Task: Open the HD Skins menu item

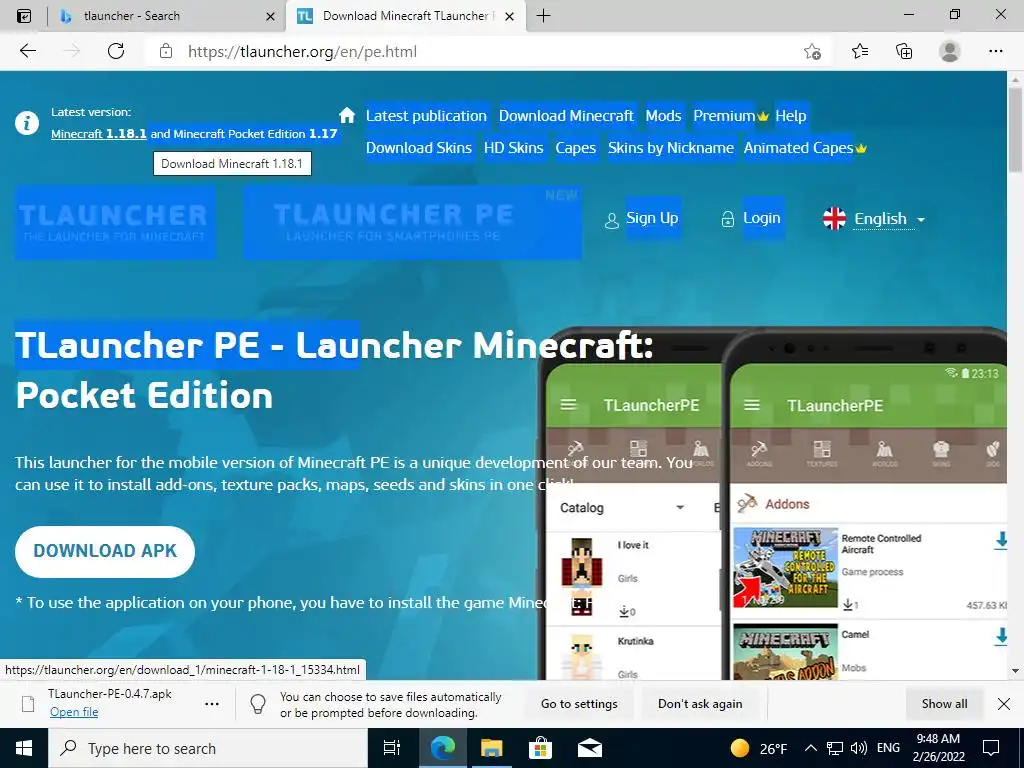Action: pyautogui.click(x=513, y=148)
